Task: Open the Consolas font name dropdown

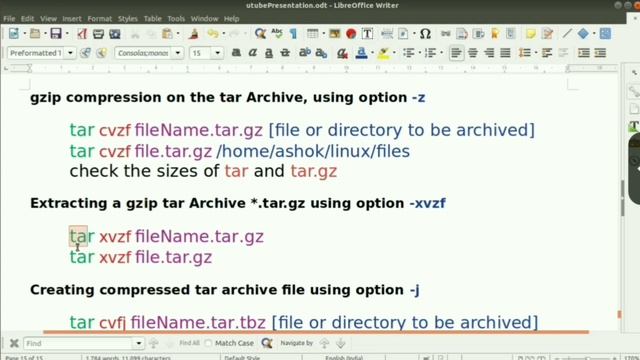Action: click(x=178, y=53)
